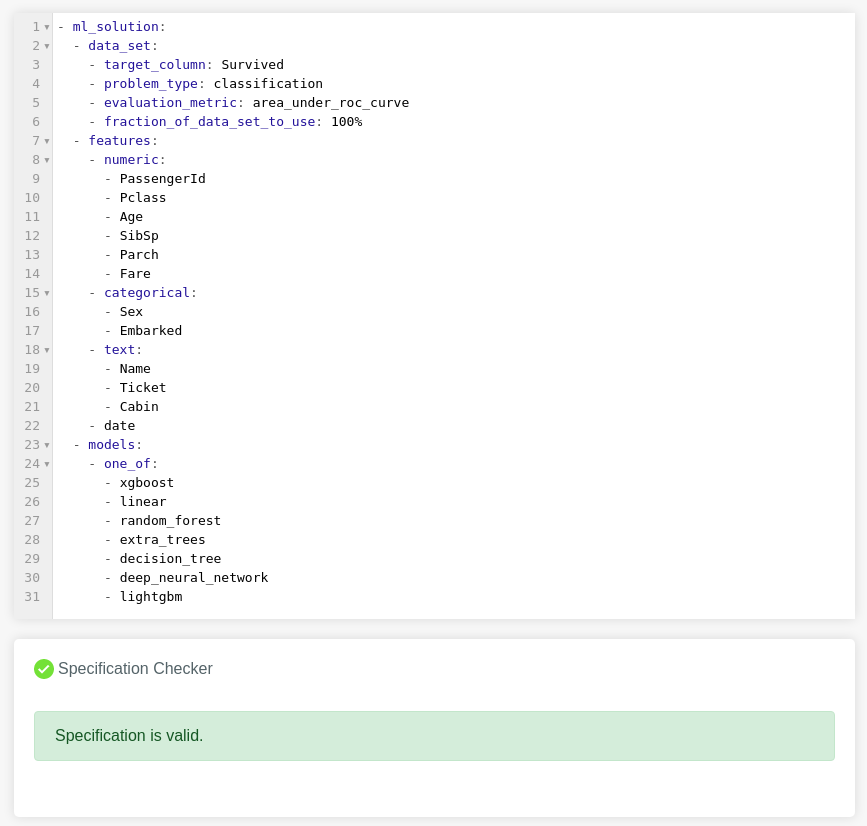The height and width of the screenshot is (826, 867).
Task: Place cursor on area_under_roc_curve value
Action: (x=331, y=103)
